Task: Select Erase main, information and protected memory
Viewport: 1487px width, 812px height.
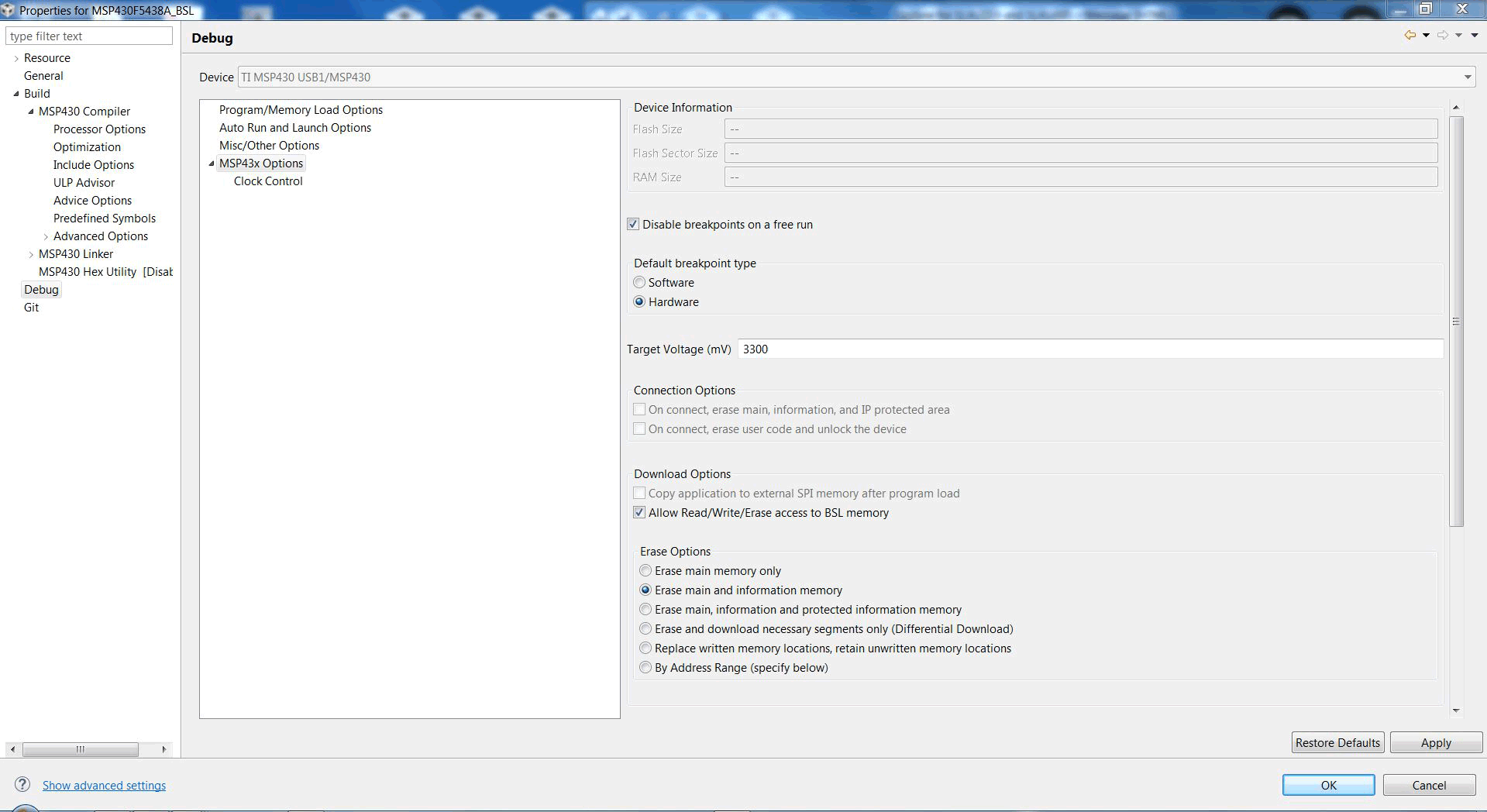Action: [645, 610]
